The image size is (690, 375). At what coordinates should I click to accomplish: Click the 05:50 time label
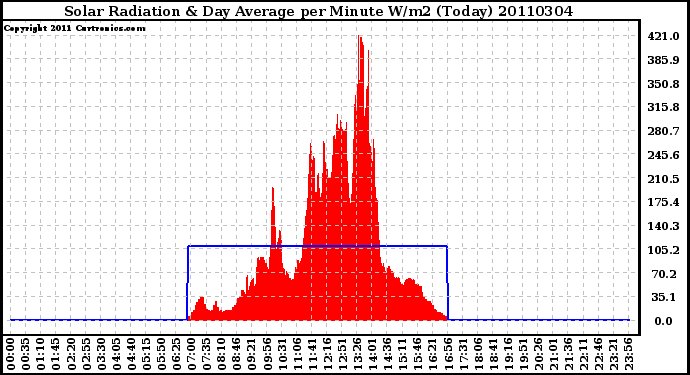tap(161, 354)
